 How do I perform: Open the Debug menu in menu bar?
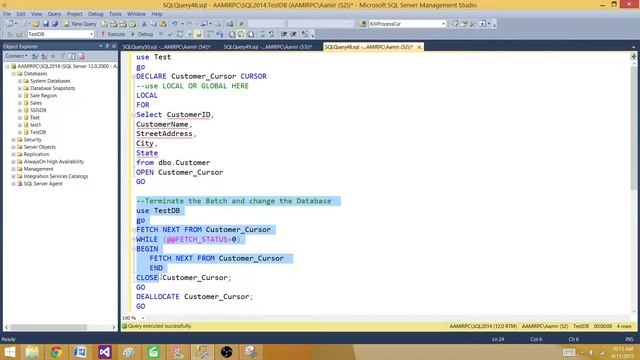tap(96, 14)
